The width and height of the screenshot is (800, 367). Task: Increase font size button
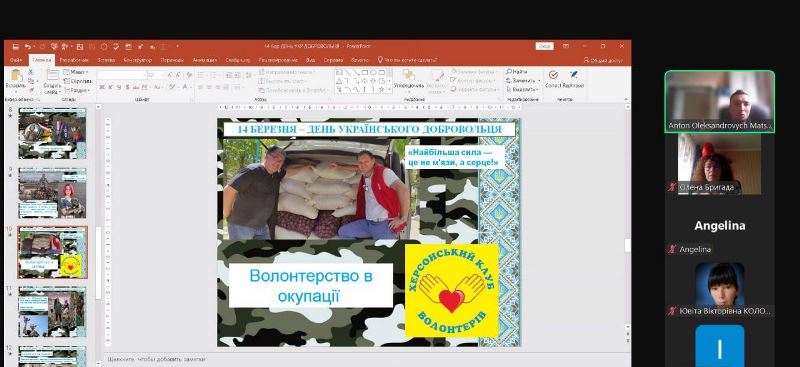(x=170, y=75)
